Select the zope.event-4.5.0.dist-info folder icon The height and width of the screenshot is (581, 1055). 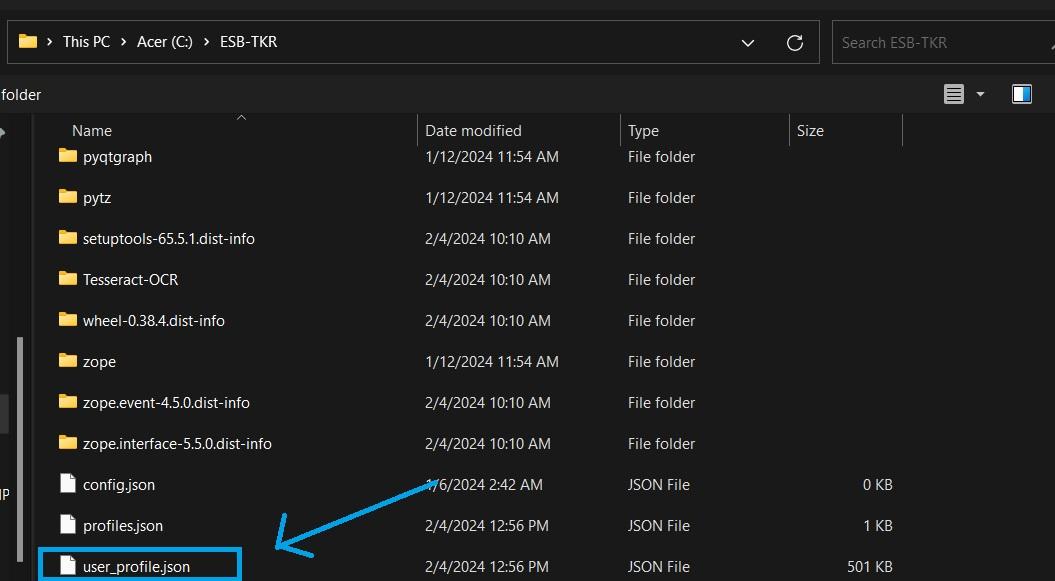tap(68, 402)
